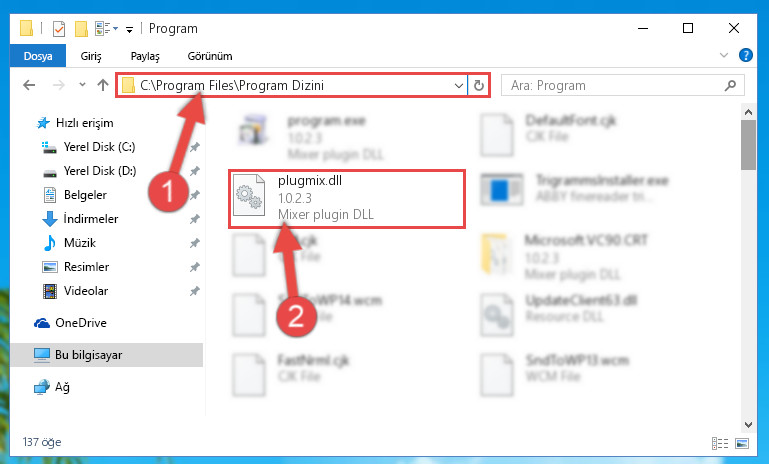Click the search magnifier icon

click(x=730, y=85)
